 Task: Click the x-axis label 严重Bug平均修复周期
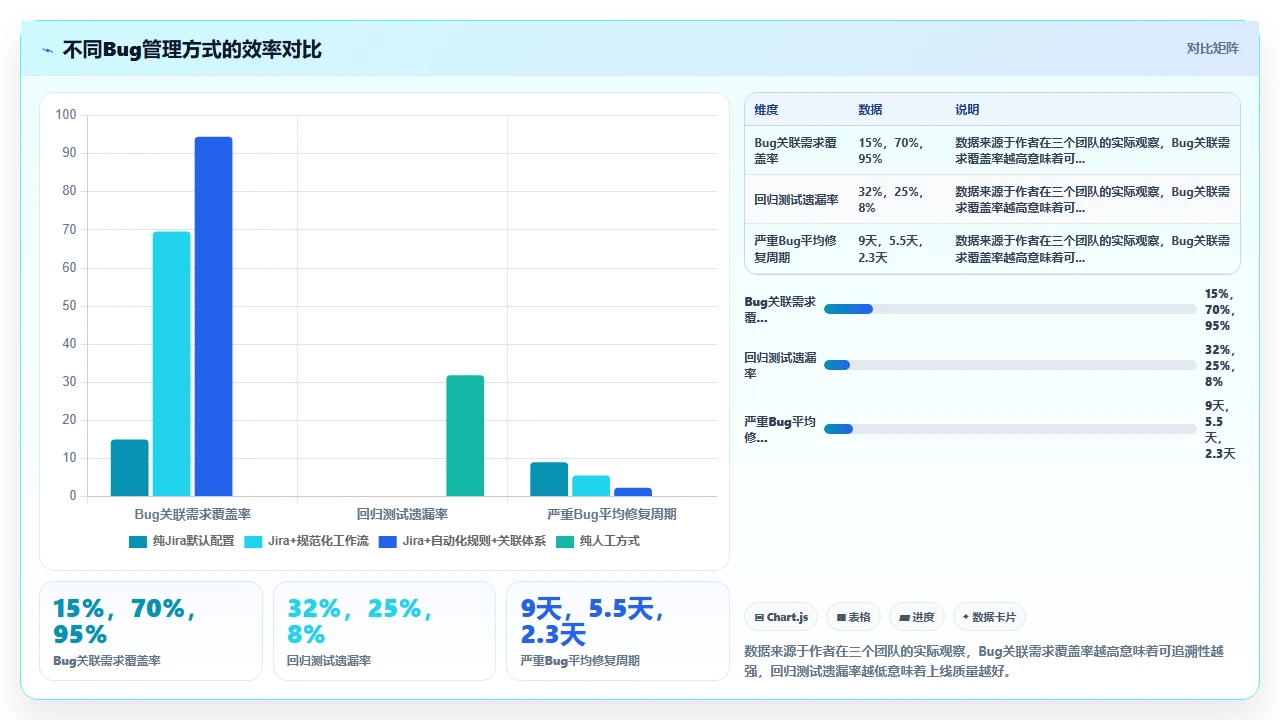click(612, 514)
